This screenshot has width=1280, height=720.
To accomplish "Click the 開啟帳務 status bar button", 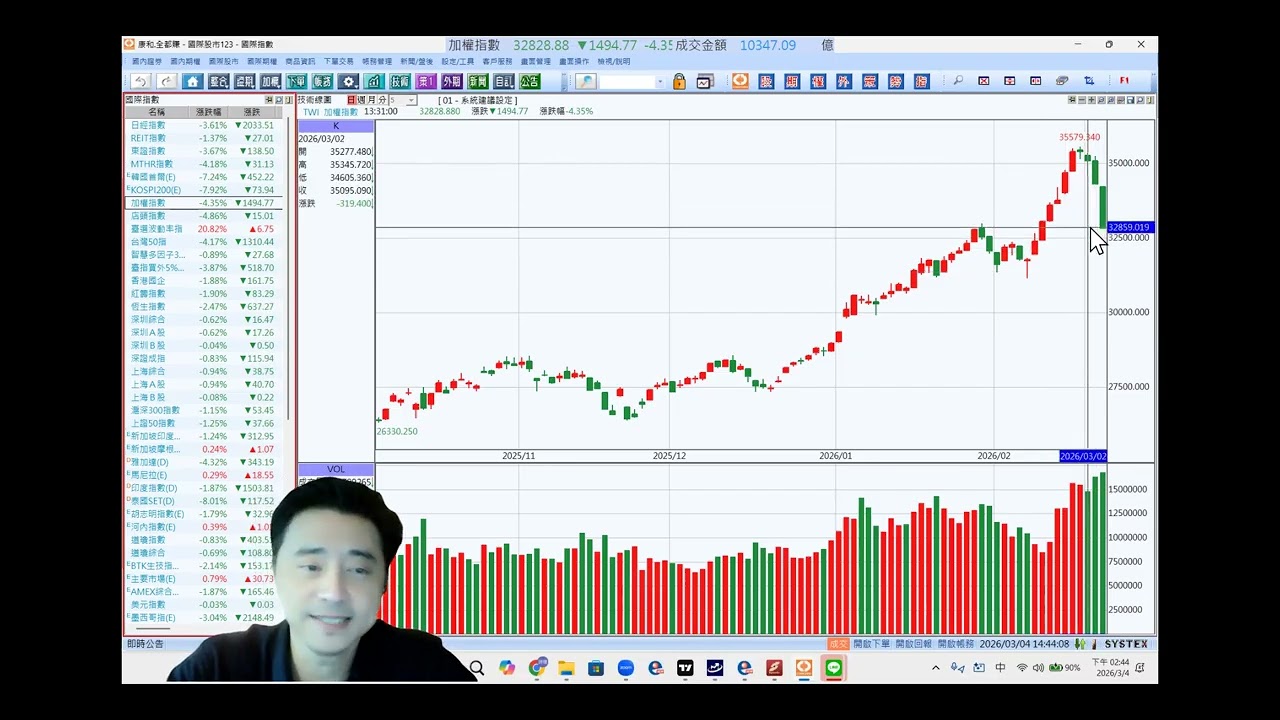I will (x=955, y=644).
